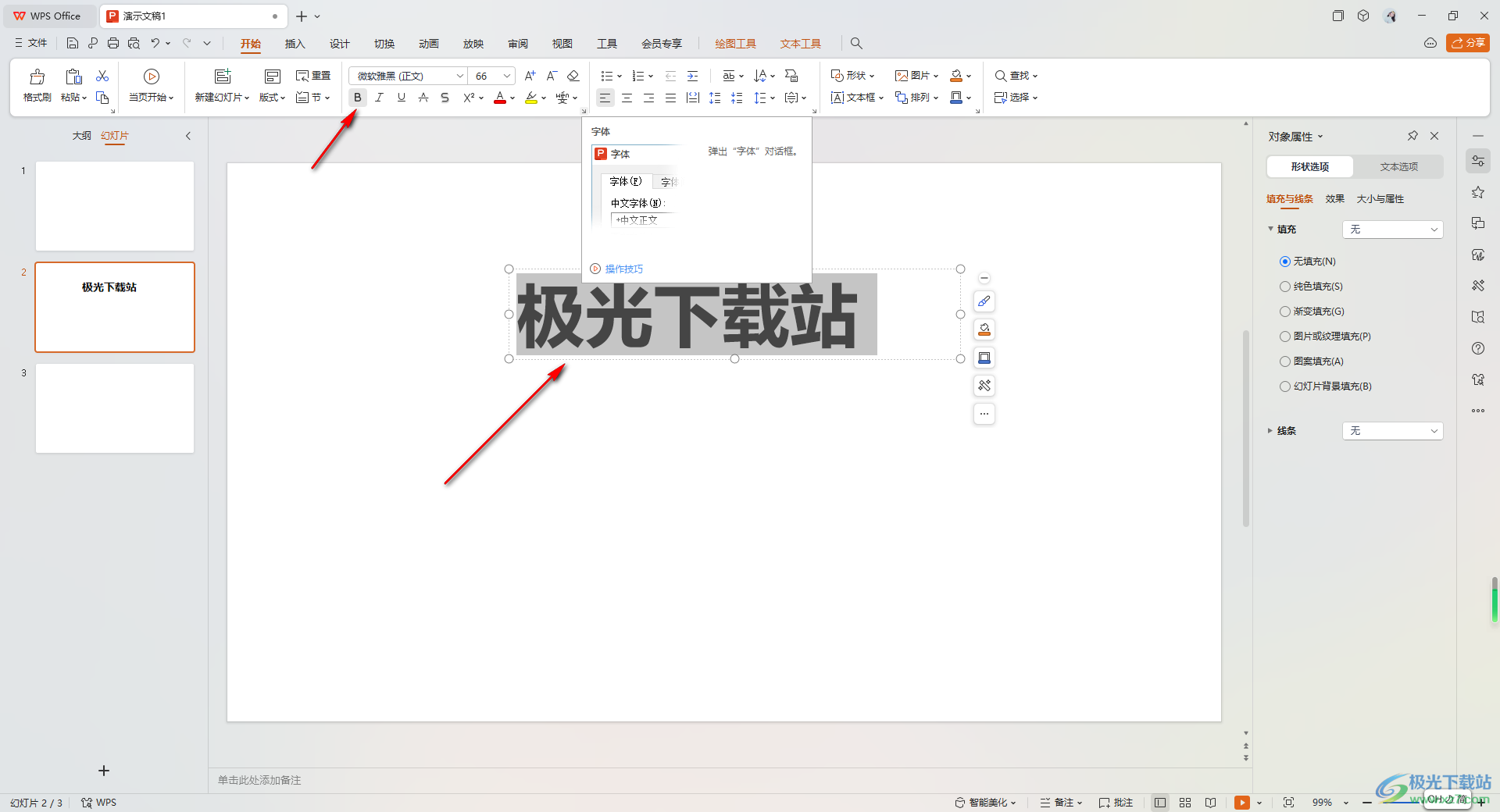Cut selection with scissors icon
The width and height of the screenshot is (1500, 812).
(x=102, y=76)
